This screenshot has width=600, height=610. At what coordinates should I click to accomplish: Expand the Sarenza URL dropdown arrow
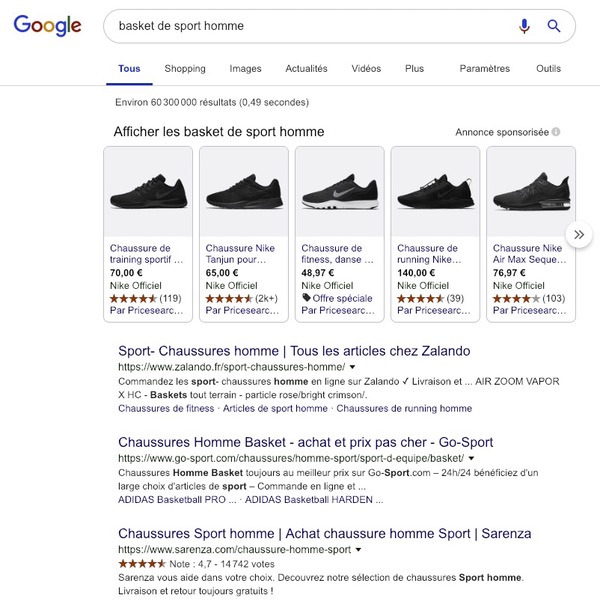[358, 550]
